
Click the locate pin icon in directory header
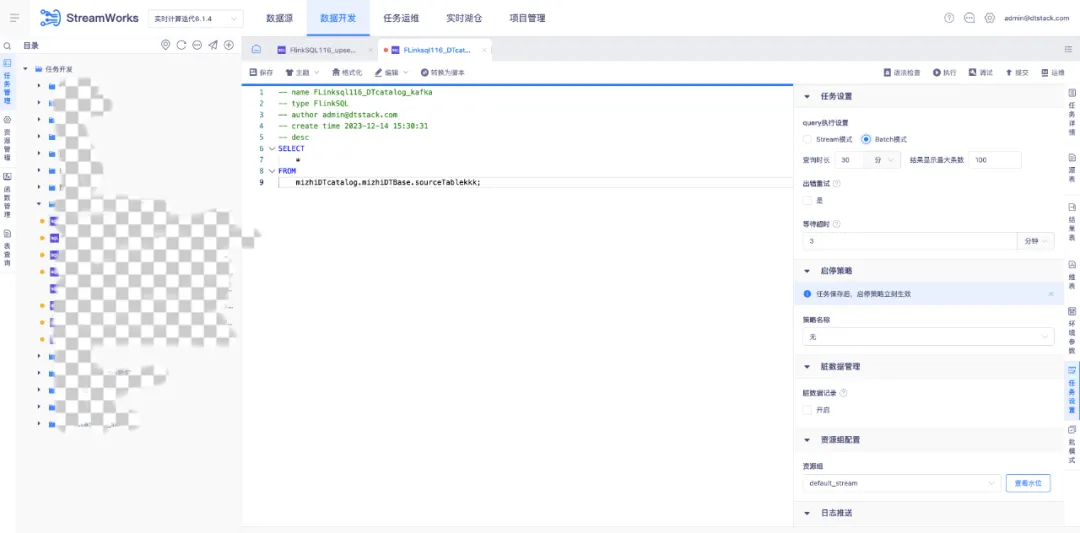click(165, 45)
